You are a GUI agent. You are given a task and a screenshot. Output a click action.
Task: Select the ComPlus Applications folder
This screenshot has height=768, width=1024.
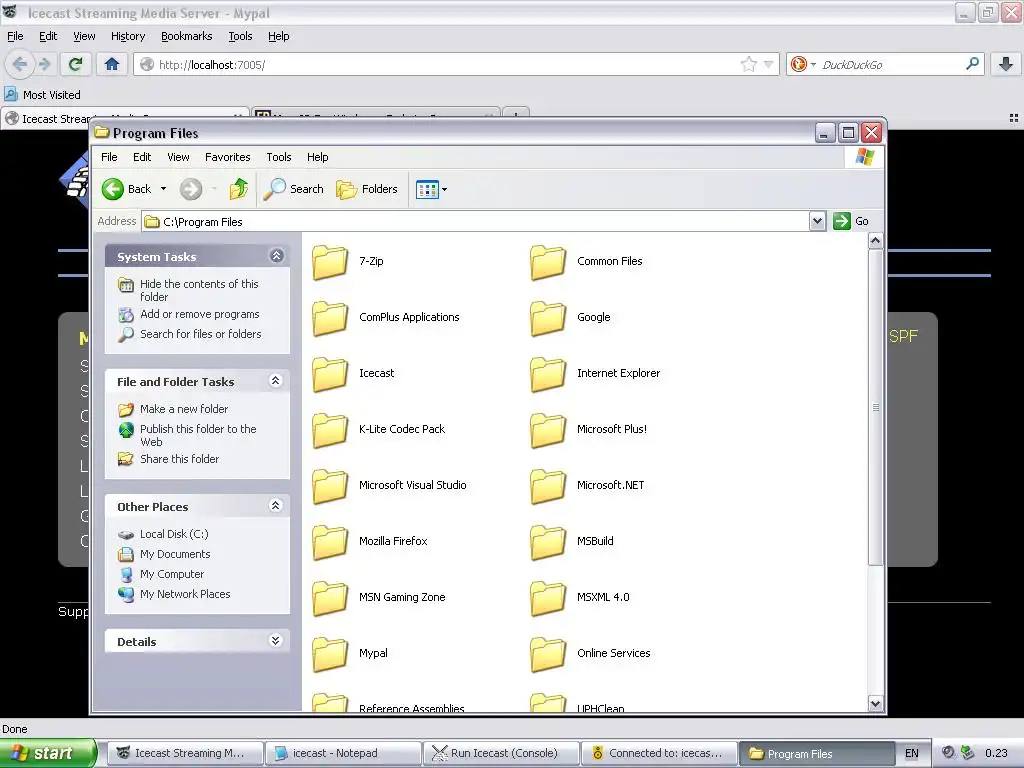[x=386, y=317]
